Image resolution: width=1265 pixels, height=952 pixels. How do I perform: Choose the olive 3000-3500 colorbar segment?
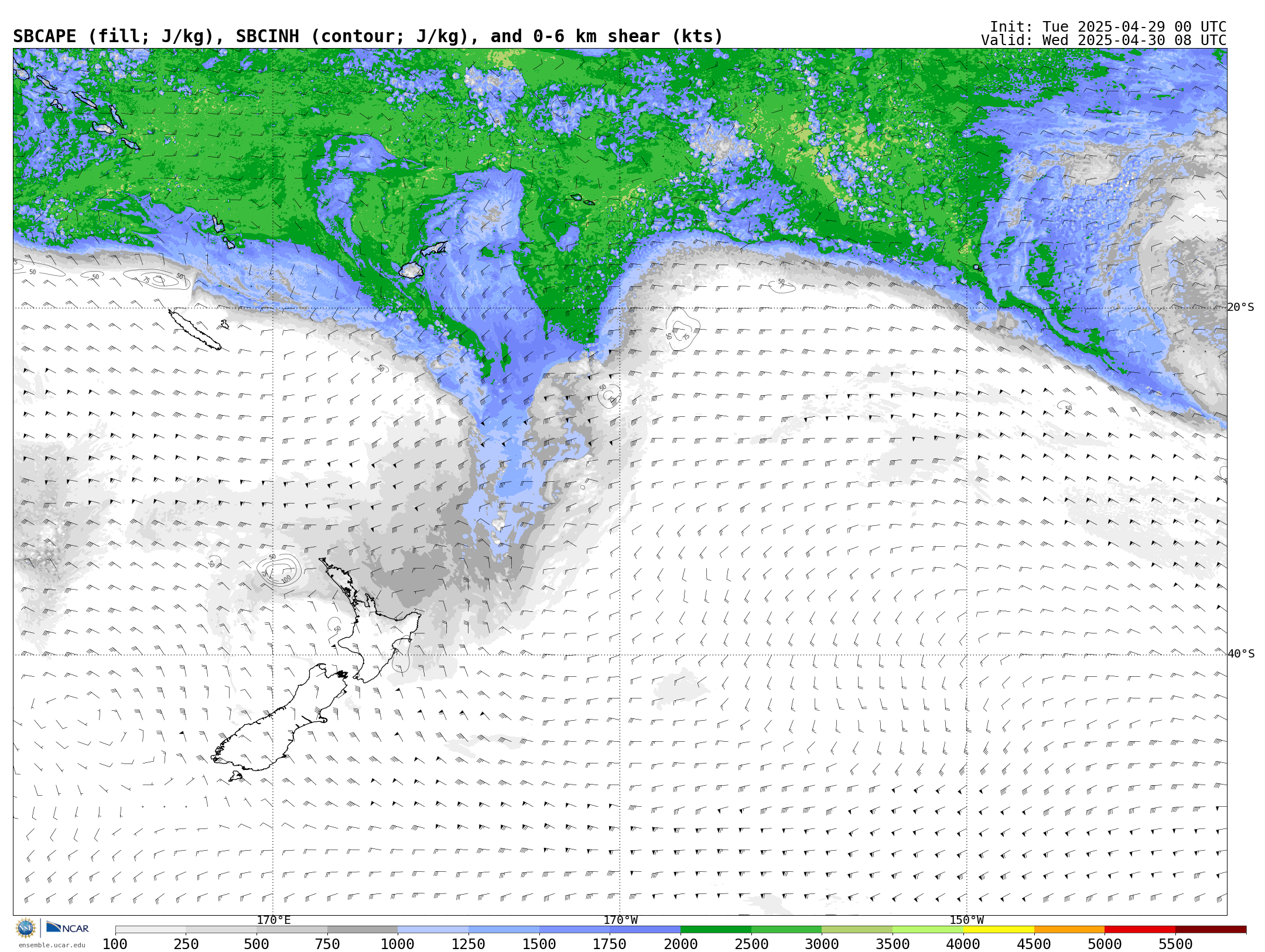pyautogui.click(x=857, y=930)
